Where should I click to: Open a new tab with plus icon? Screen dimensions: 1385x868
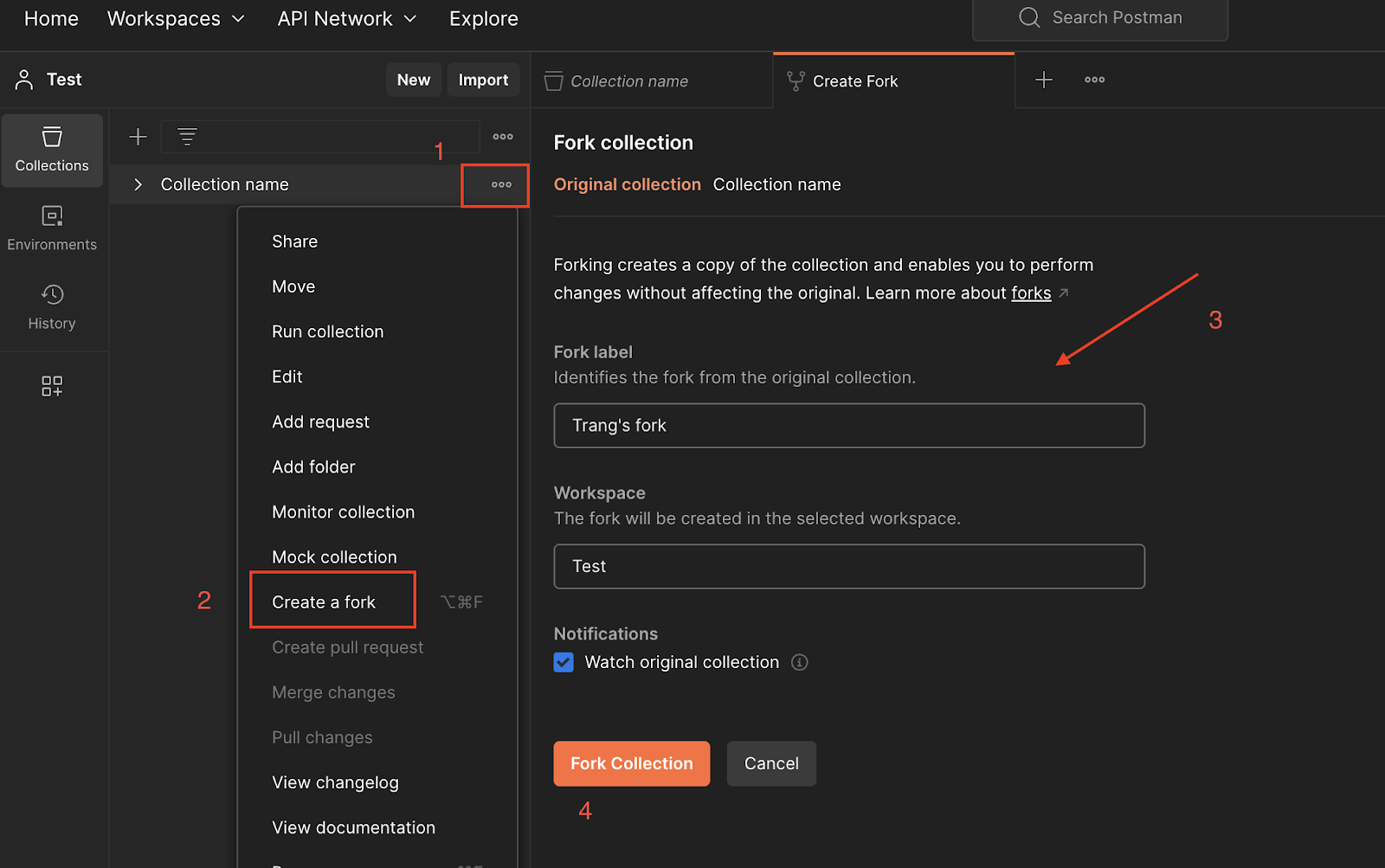coord(1044,80)
